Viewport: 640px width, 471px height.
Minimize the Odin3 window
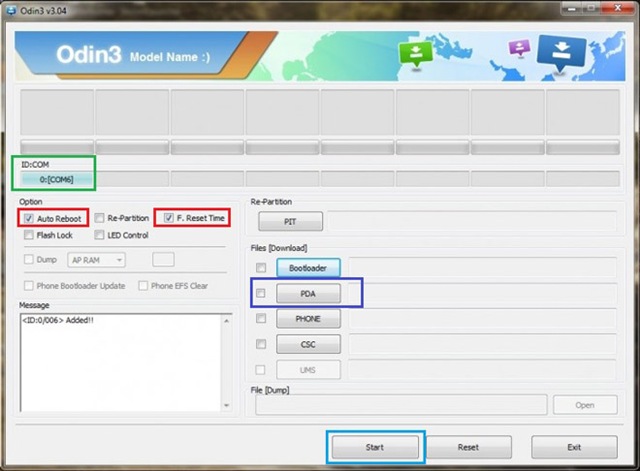pyautogui.click(x=572, y=8)
